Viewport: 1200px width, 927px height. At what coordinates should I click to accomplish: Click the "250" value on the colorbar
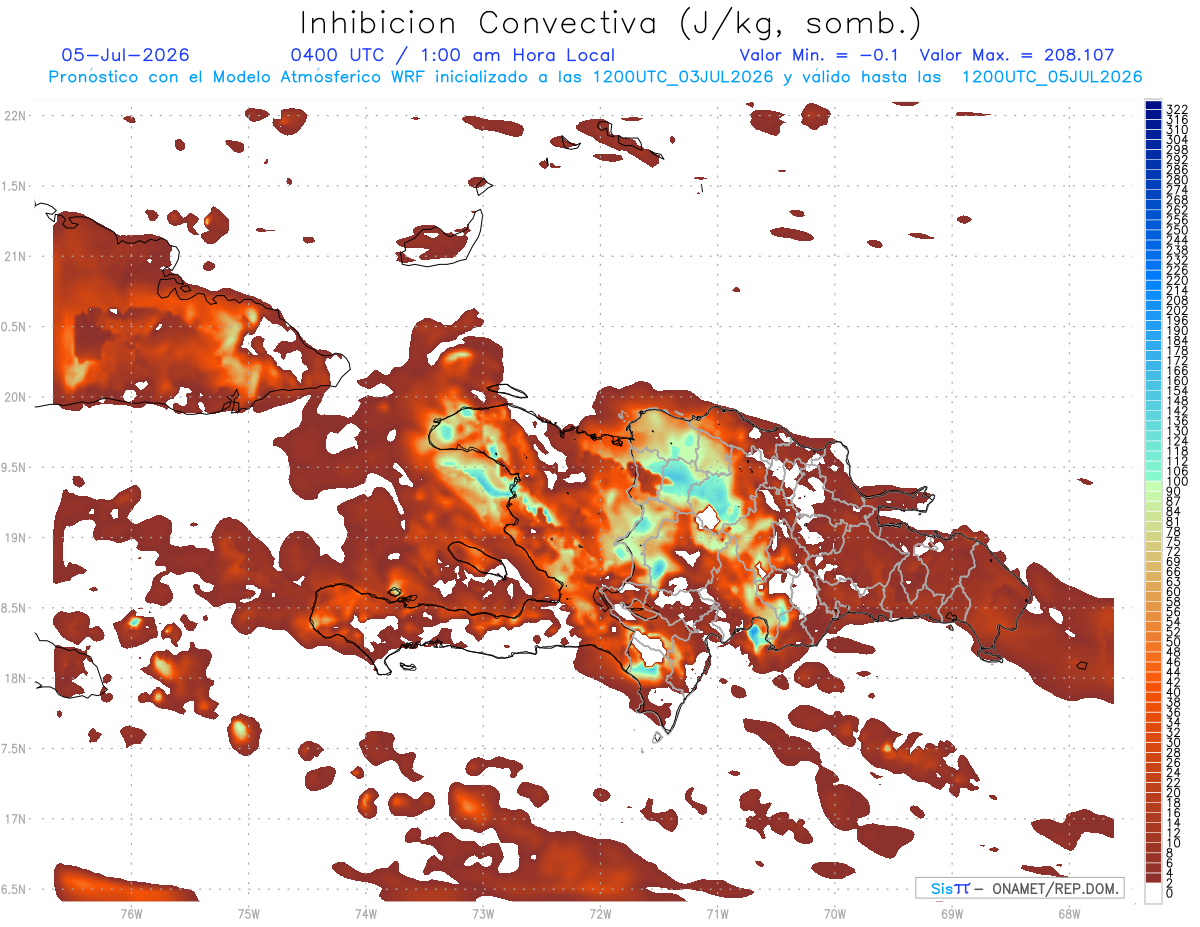pyautogui.click(x=1176, y=230)
